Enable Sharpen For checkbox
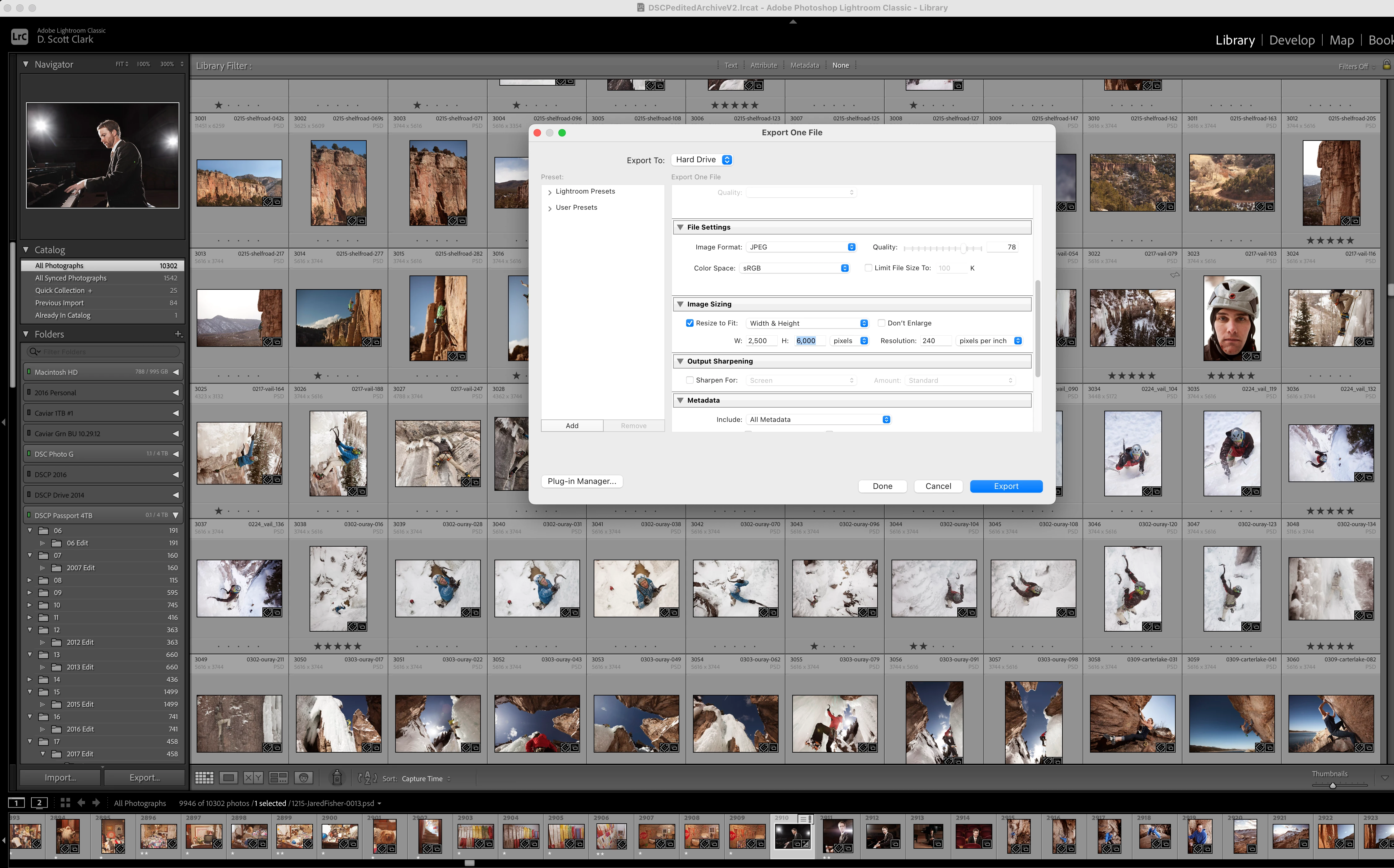The height and width of the screenshot is (868, 1394). [690, 380]
